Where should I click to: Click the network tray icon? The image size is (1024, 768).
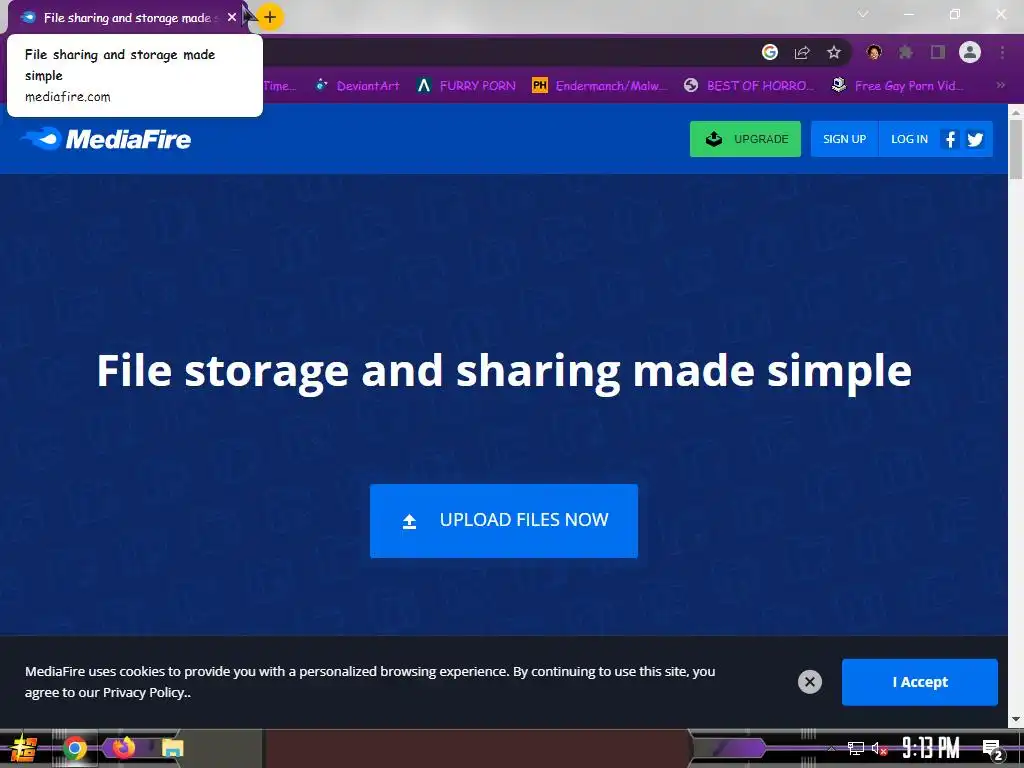(856, 748)
